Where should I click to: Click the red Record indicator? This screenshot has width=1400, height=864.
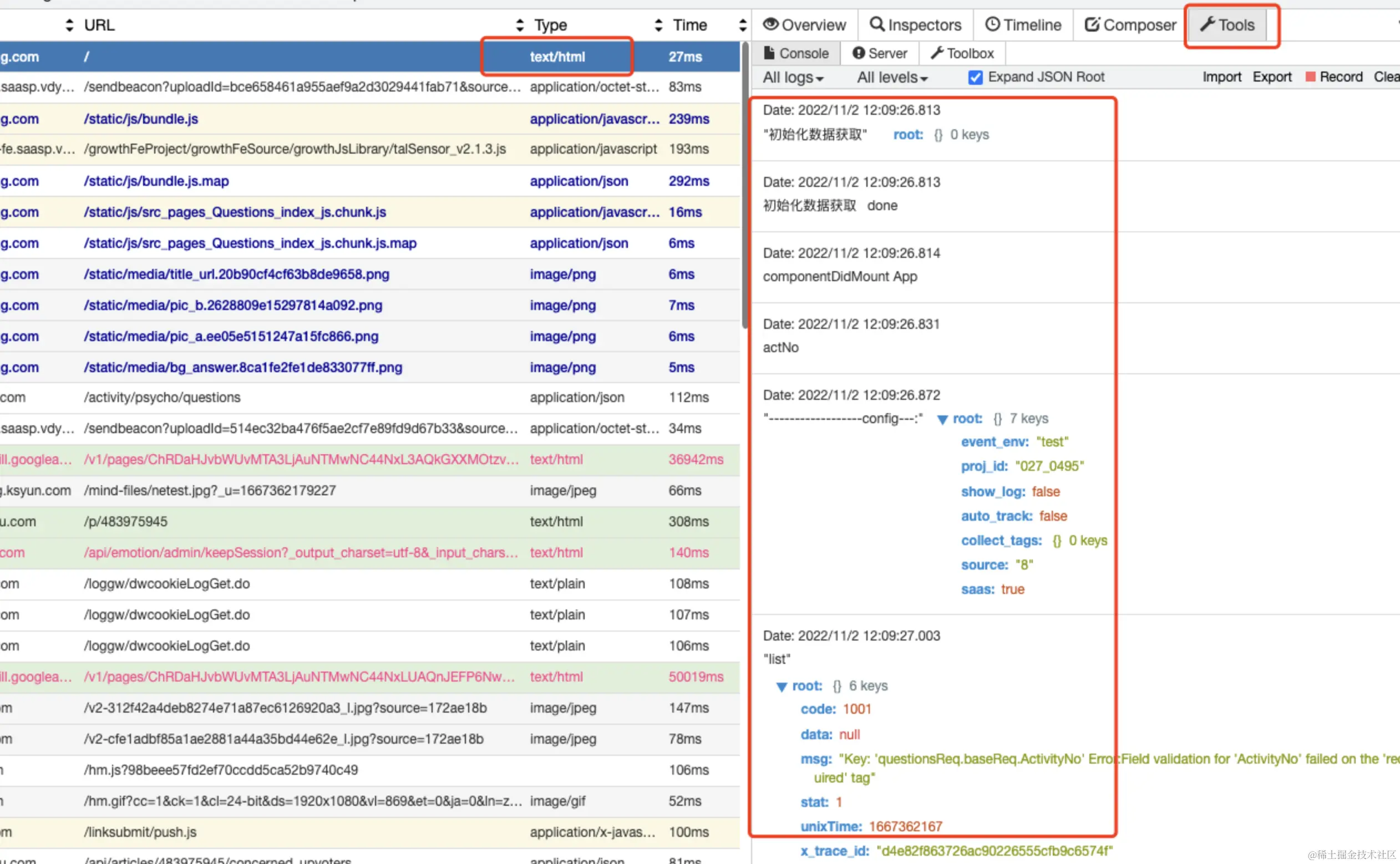click(x=1310, y=77)
